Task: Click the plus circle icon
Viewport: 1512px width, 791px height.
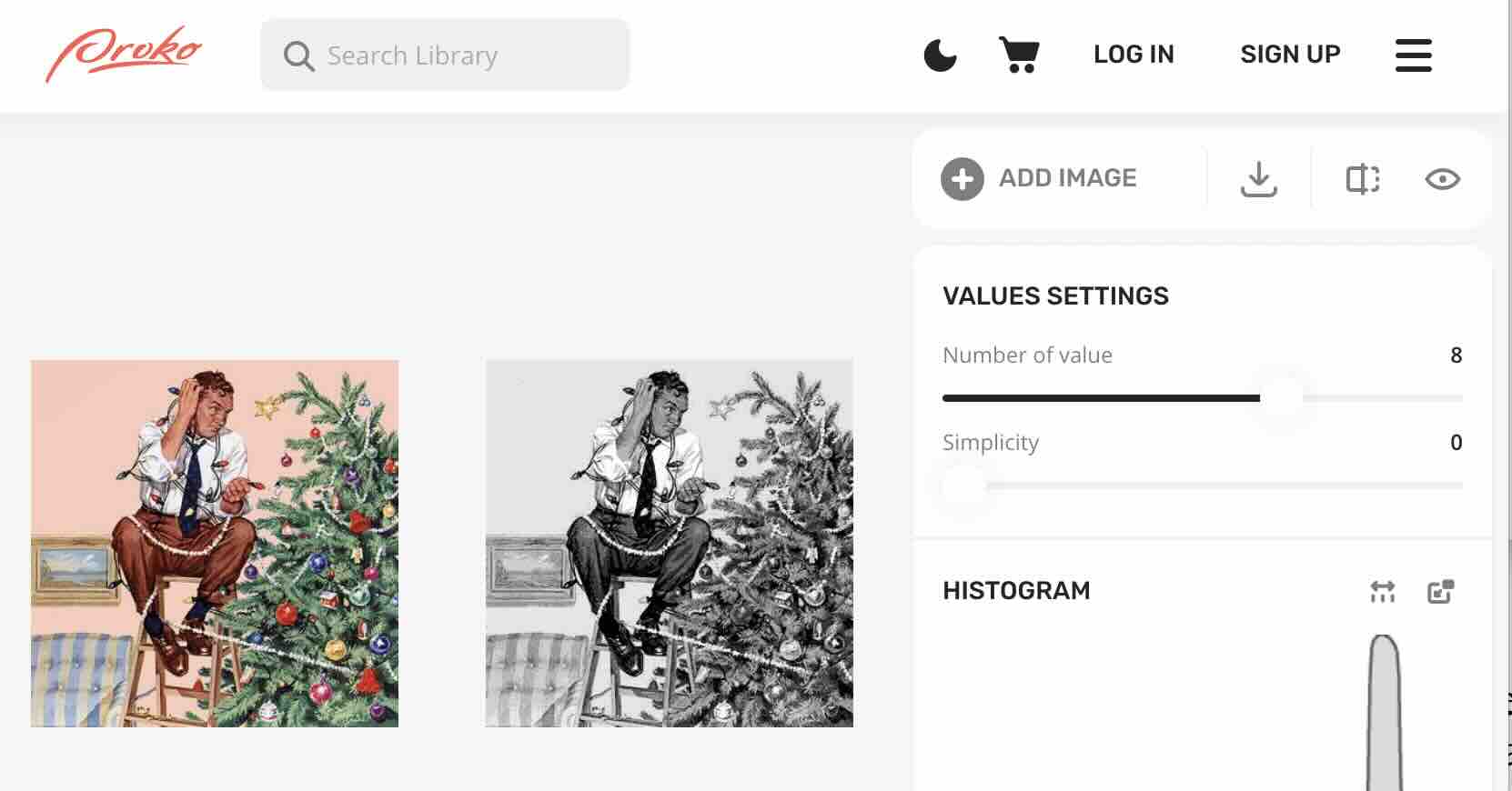Action: pos(963,179)
